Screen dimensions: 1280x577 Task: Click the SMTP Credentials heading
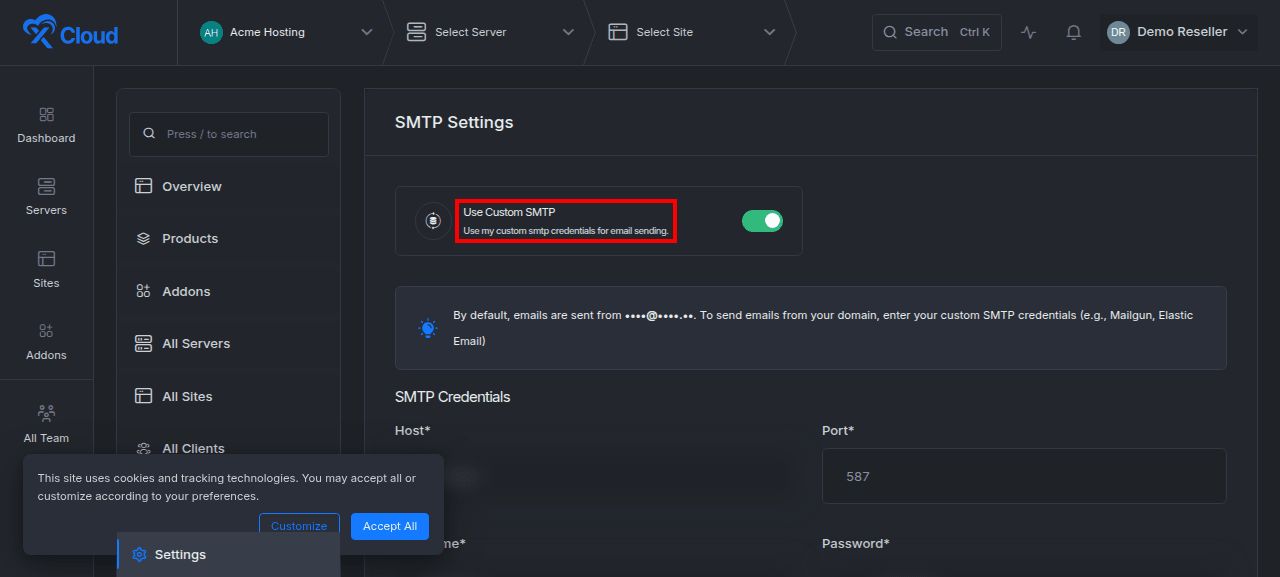coord(453,397)
